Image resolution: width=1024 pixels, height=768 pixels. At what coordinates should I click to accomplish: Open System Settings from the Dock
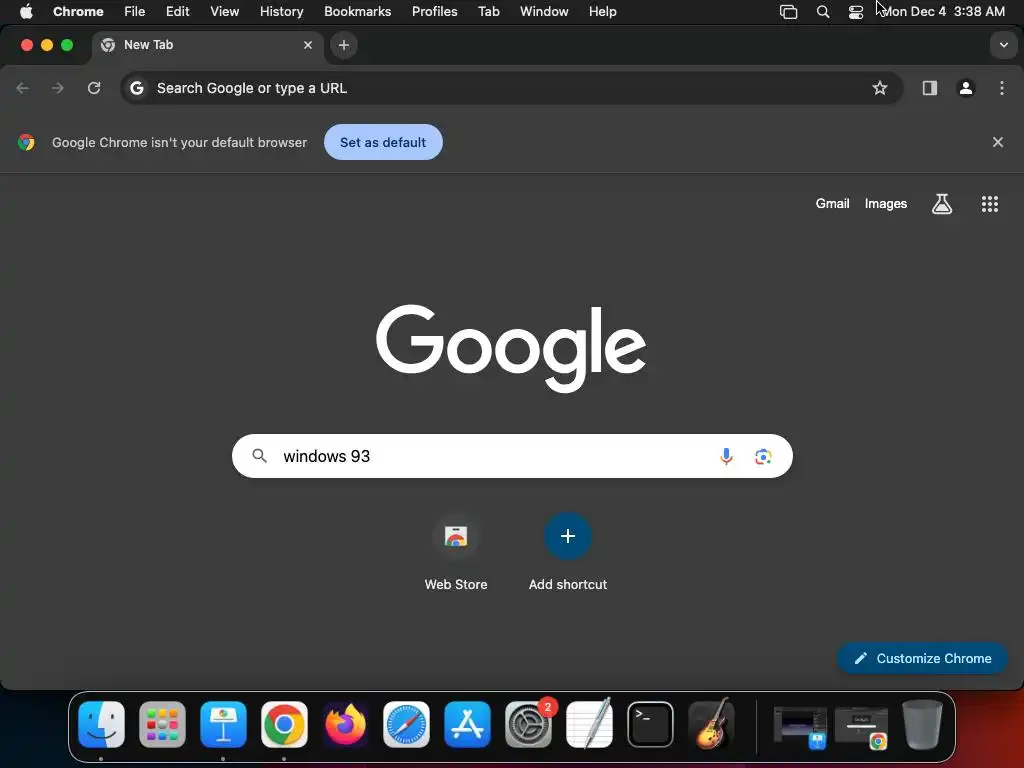click(x=528, y=725)
